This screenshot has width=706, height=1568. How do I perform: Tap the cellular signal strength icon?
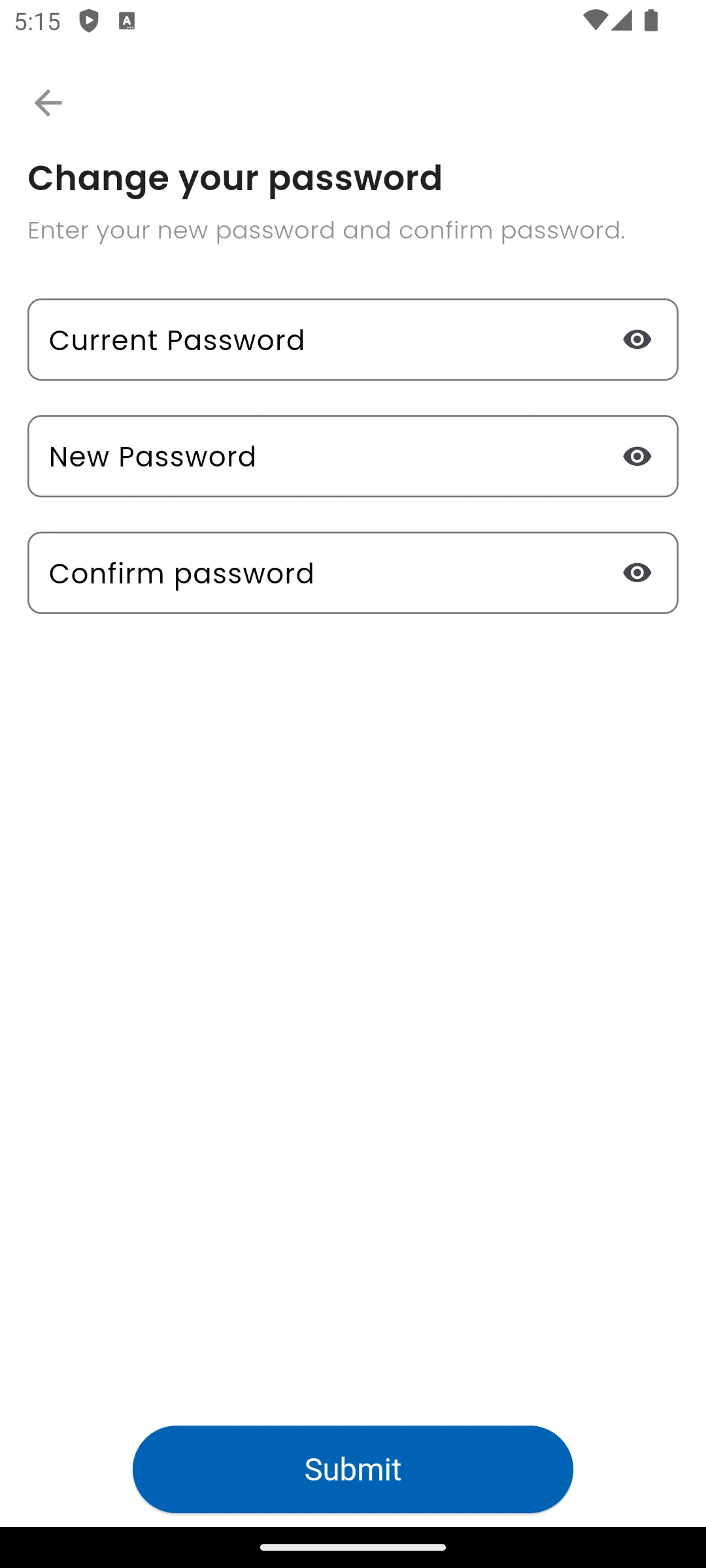point(622,21)
